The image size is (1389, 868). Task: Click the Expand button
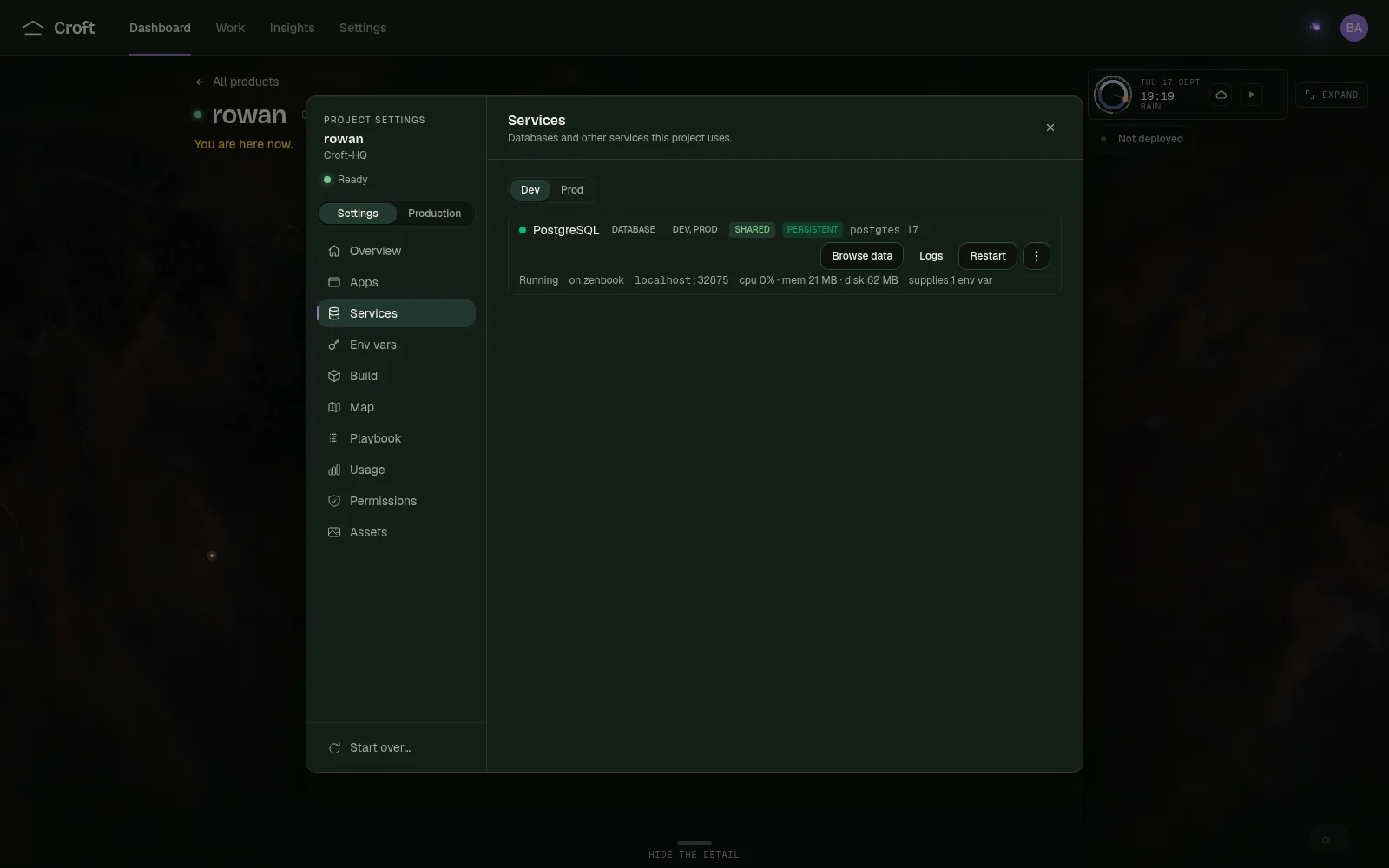click(x=1332, y=95)
